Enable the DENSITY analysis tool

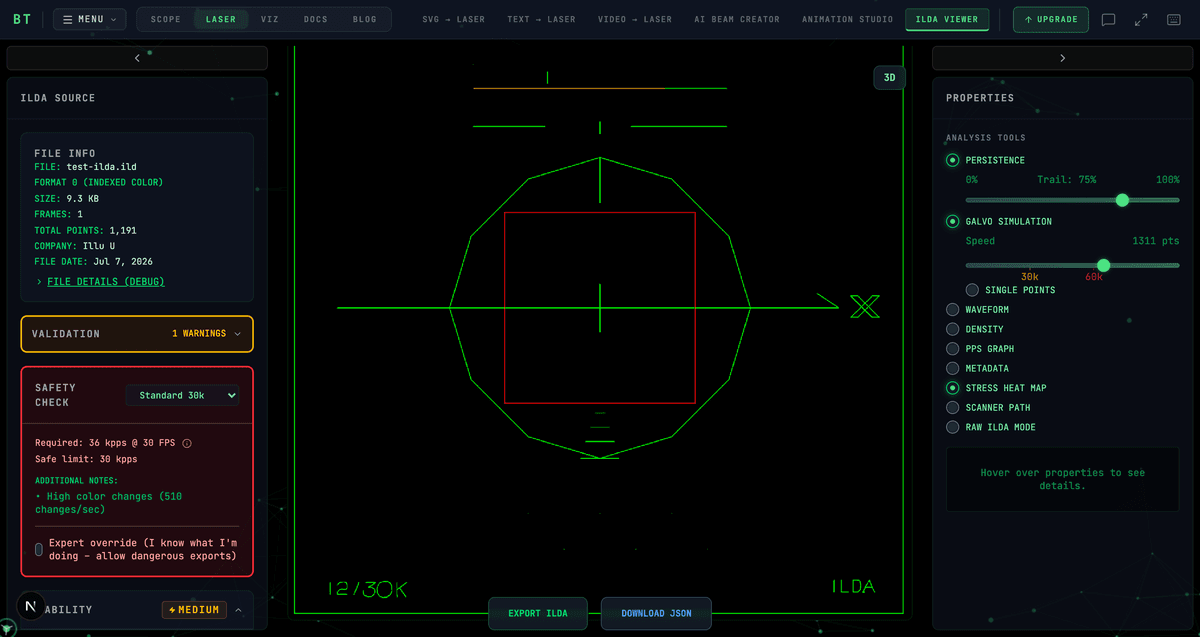tap(952, 329)
